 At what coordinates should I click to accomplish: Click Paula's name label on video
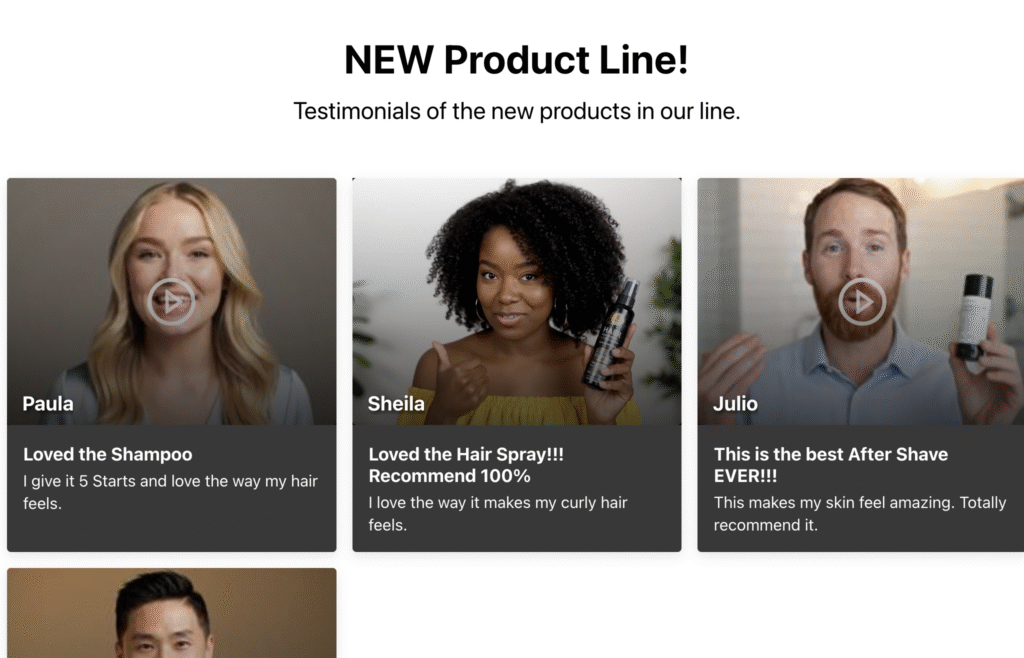click(48, 403)
